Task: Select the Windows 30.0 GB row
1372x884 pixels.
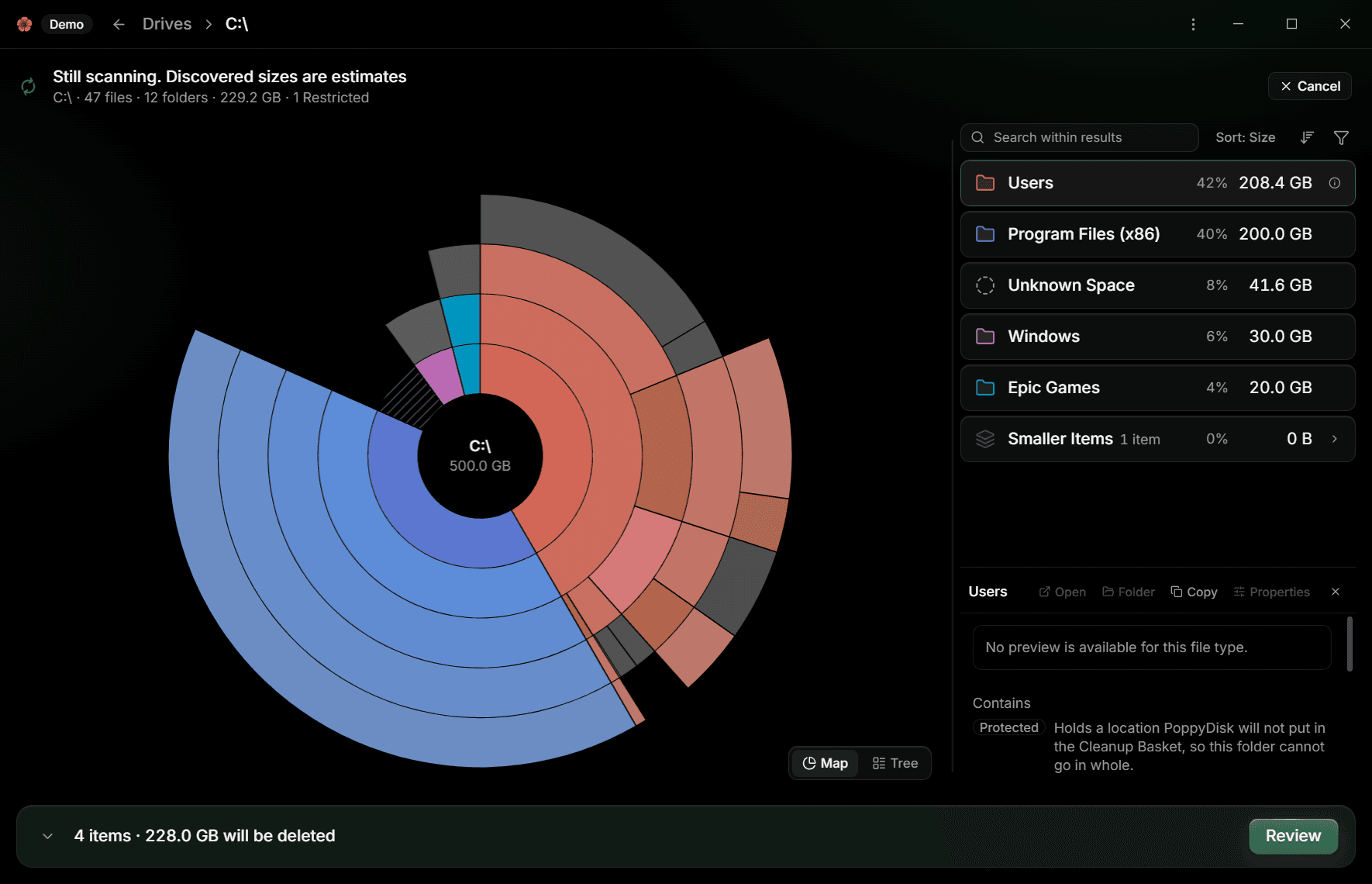Action: click(x=1157, y=337)
